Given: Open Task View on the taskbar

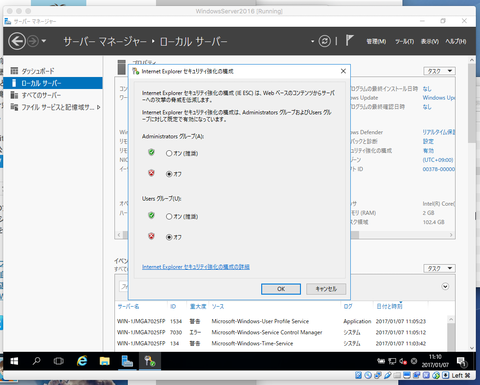Looking at the screenshot, I should [59, 361].
